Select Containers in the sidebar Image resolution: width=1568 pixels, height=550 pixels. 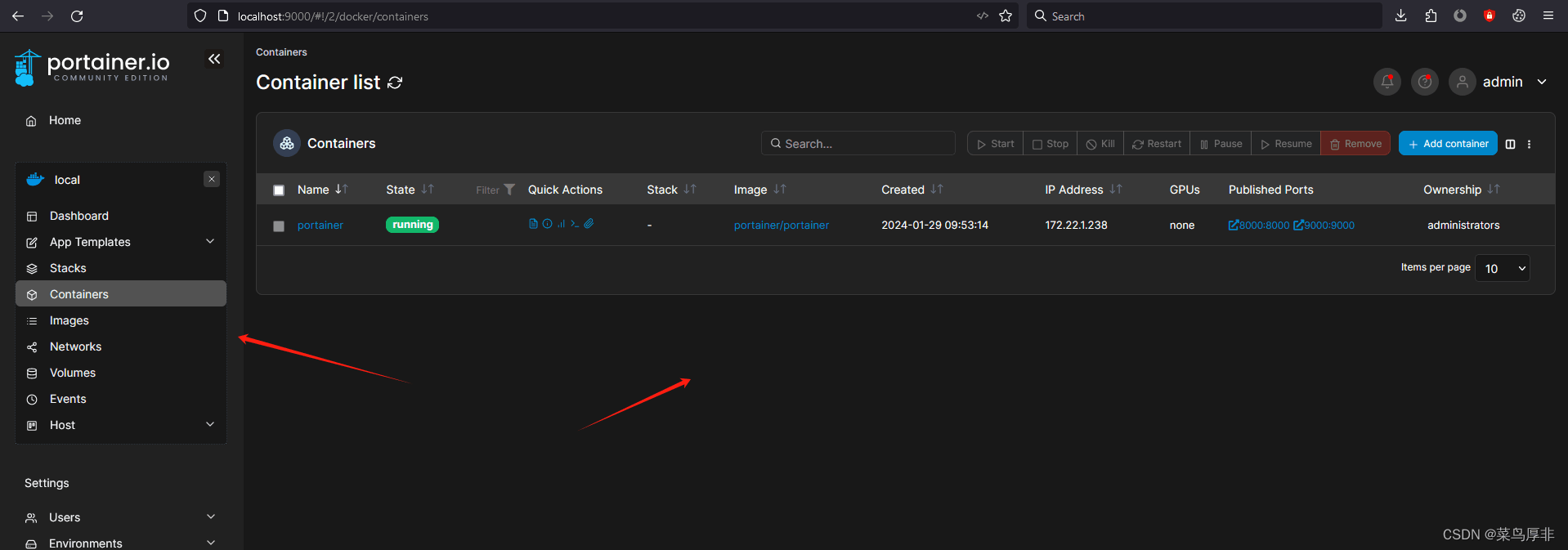click(121, 294)
